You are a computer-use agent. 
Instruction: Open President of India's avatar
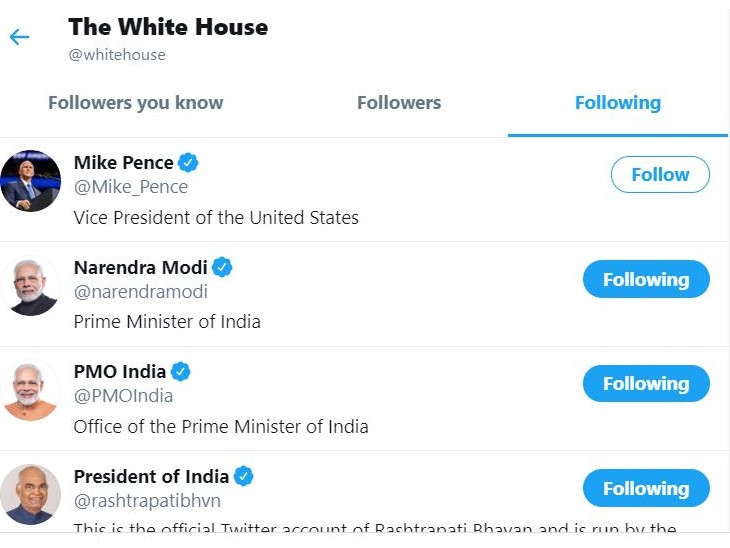pos(30,495)
